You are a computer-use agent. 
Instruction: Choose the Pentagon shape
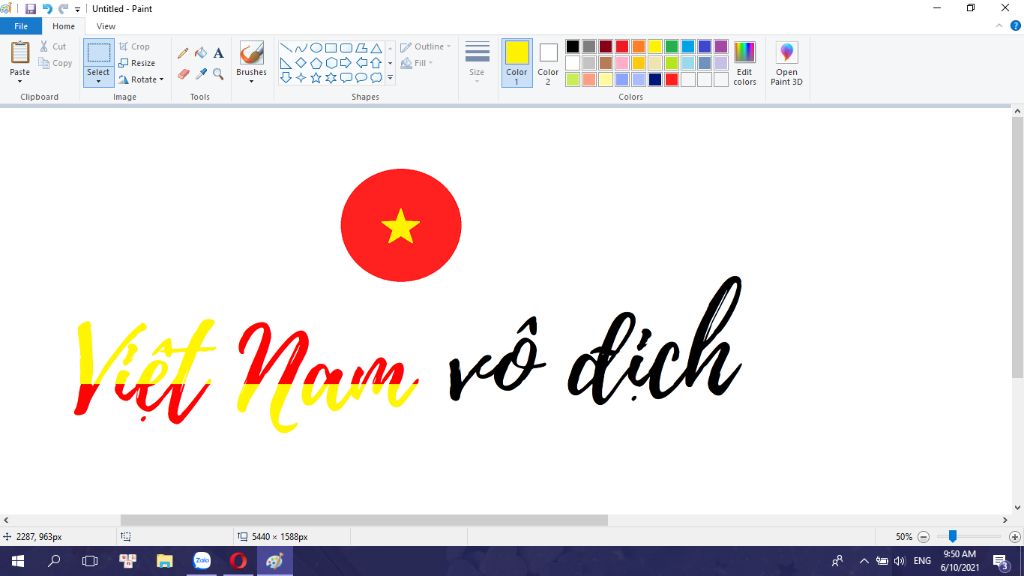coord(316,63)
